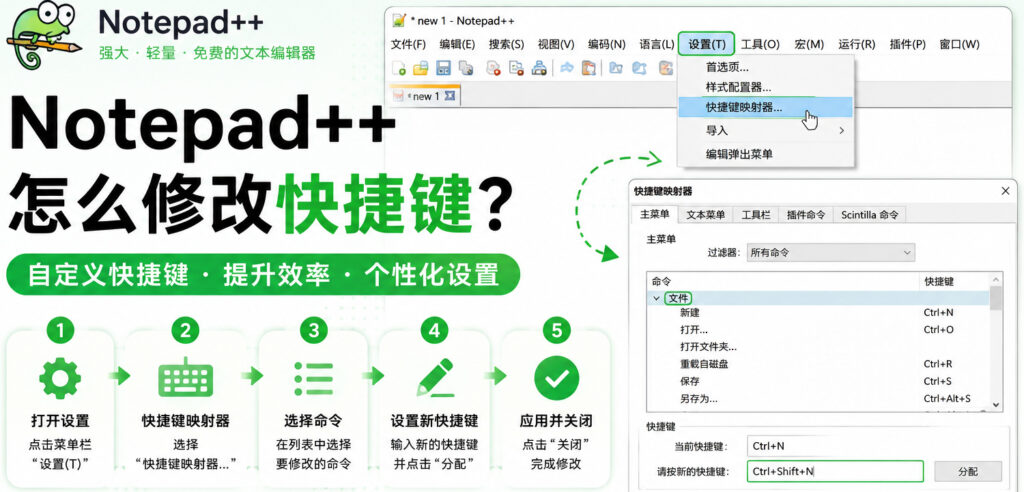Image resolution: width=1024 pixels, height=492 pixels.
Task: Open the 宏(M) menu
Action: (809, 44)
